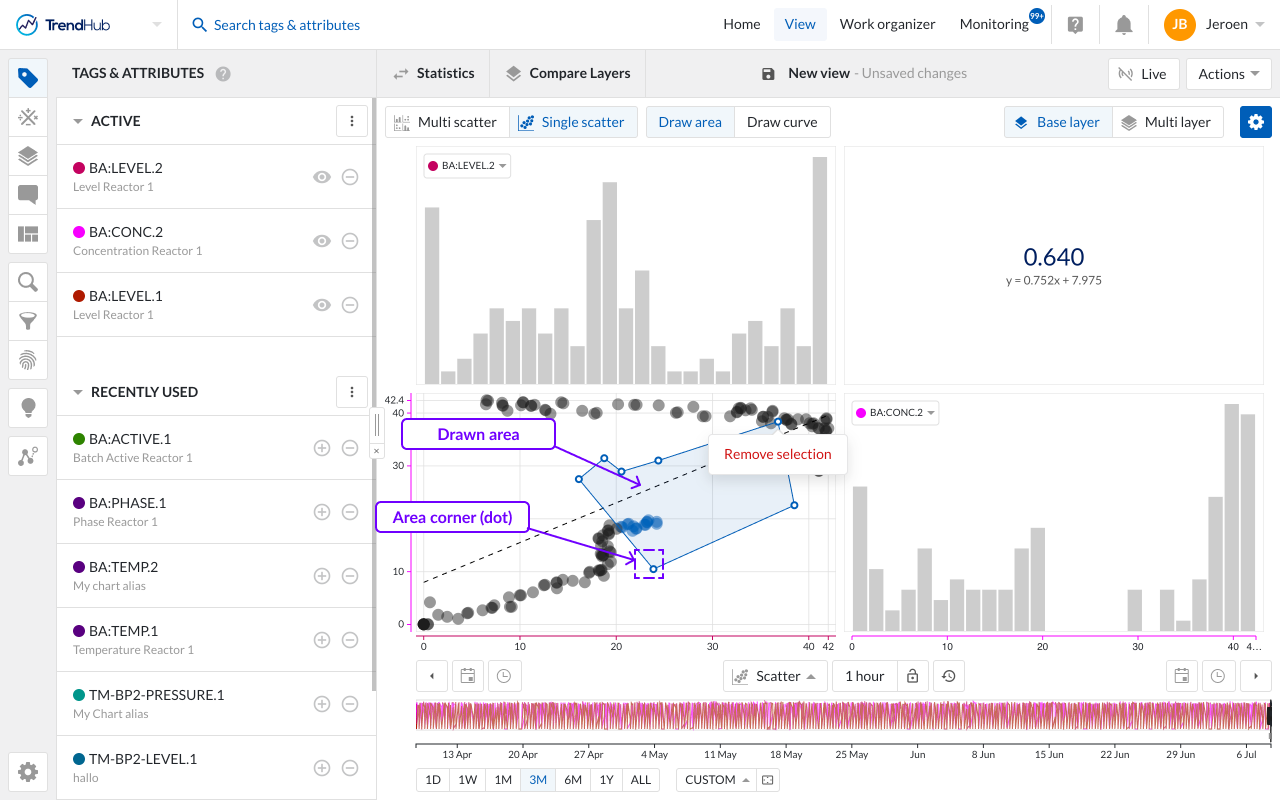
Task: Open the Scatter chart type dropdown
Action: 775,676
